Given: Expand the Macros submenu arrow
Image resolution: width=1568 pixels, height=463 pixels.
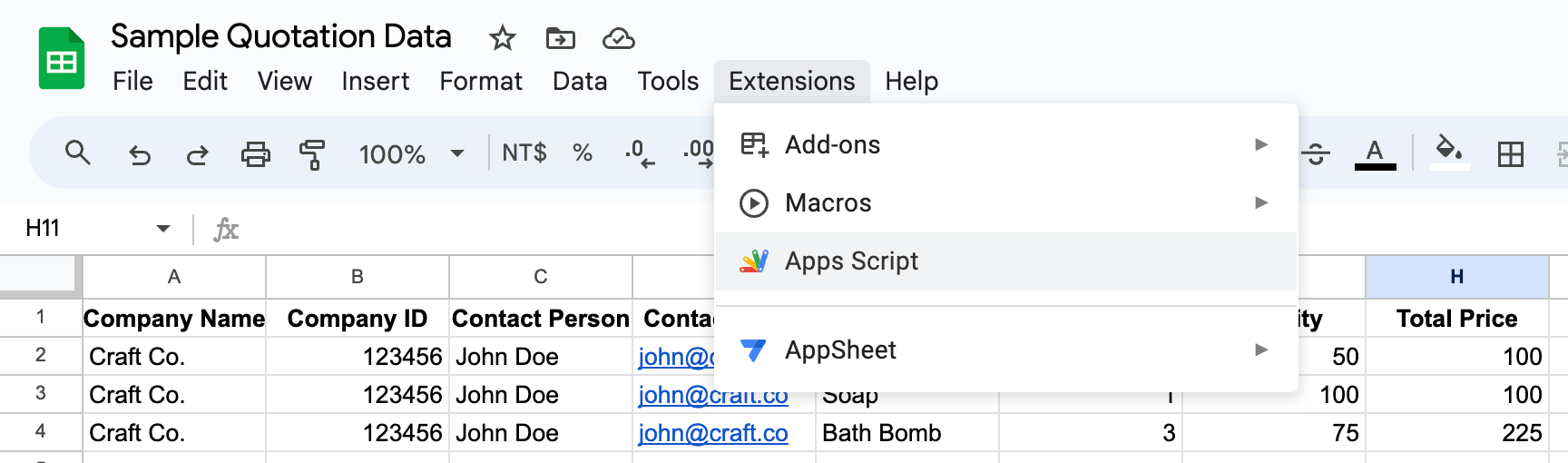Looking at the screenshot, I should coord(1261,202).
